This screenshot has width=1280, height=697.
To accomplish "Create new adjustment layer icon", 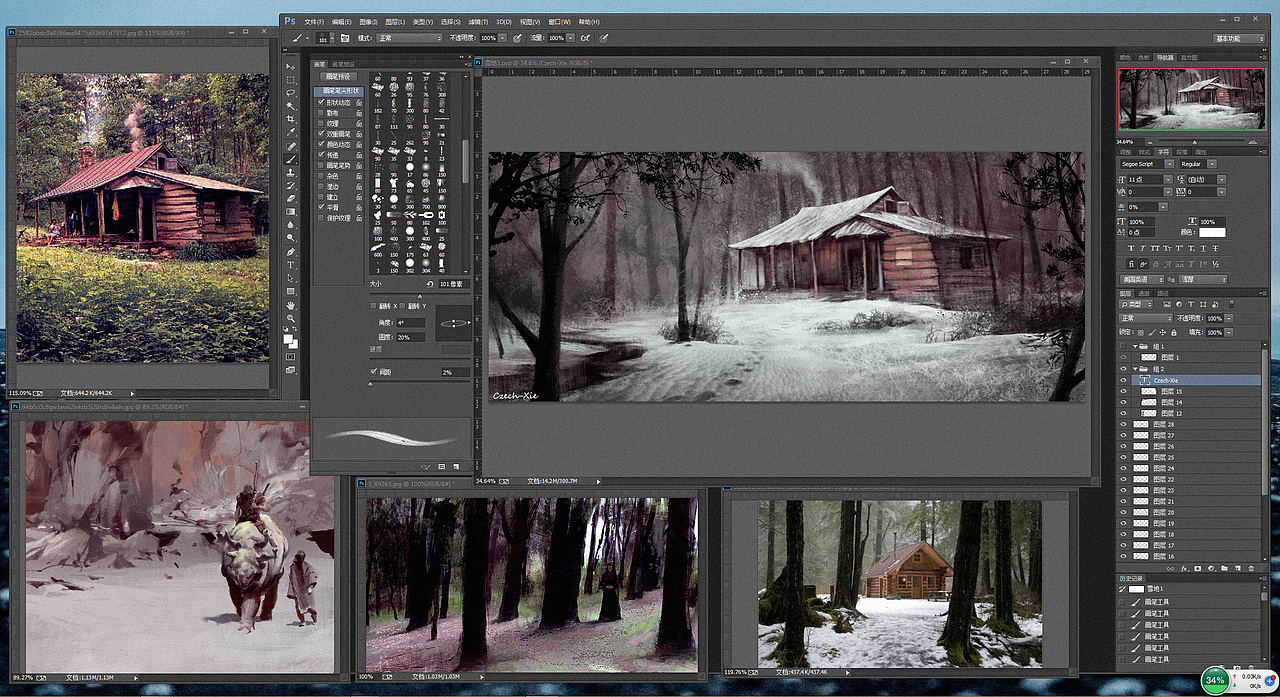I will point(1211,569).
